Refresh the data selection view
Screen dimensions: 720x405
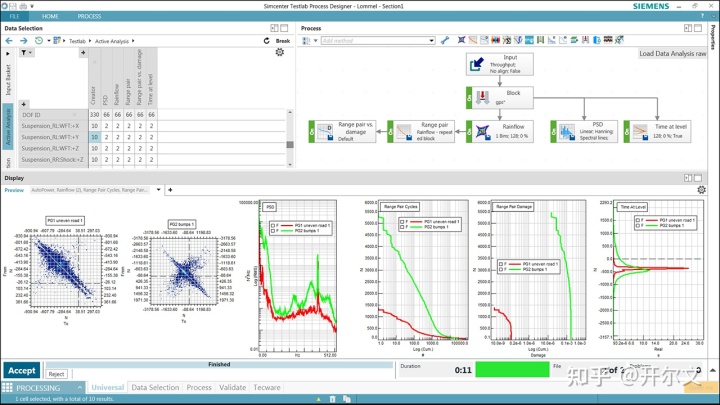click(x=266, y=41)
